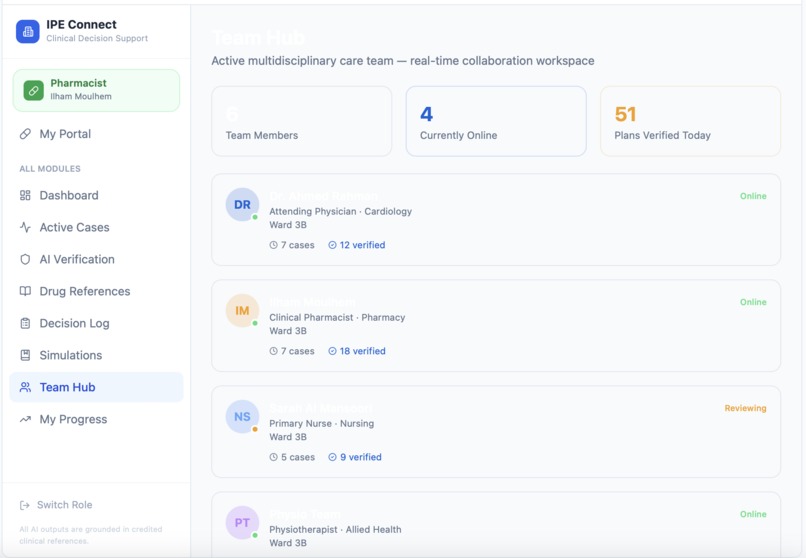Click the '4' currently online number
Screen dimensions: 806x558
tap(427, 114)
